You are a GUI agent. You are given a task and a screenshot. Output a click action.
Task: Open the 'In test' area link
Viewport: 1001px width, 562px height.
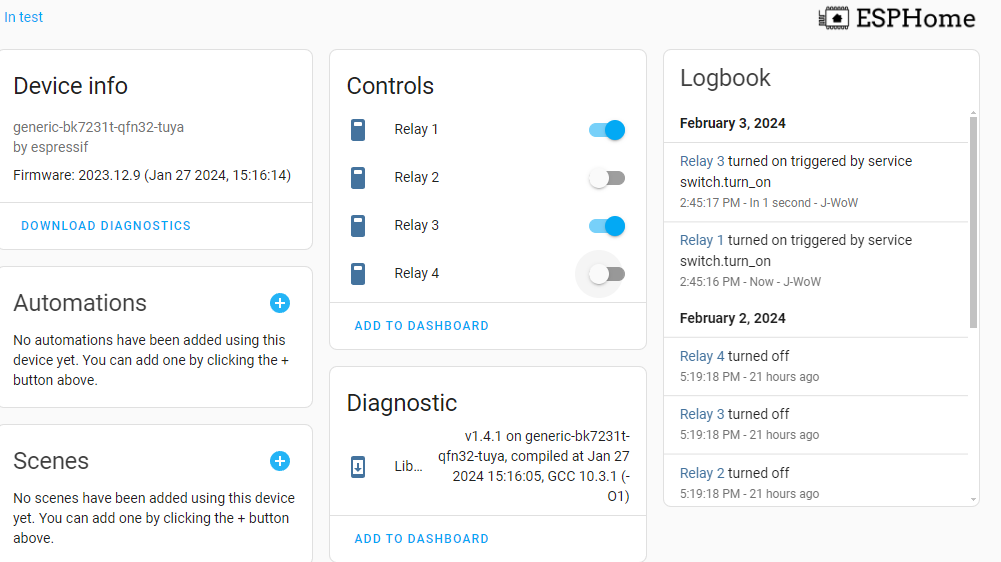point(24,17)
